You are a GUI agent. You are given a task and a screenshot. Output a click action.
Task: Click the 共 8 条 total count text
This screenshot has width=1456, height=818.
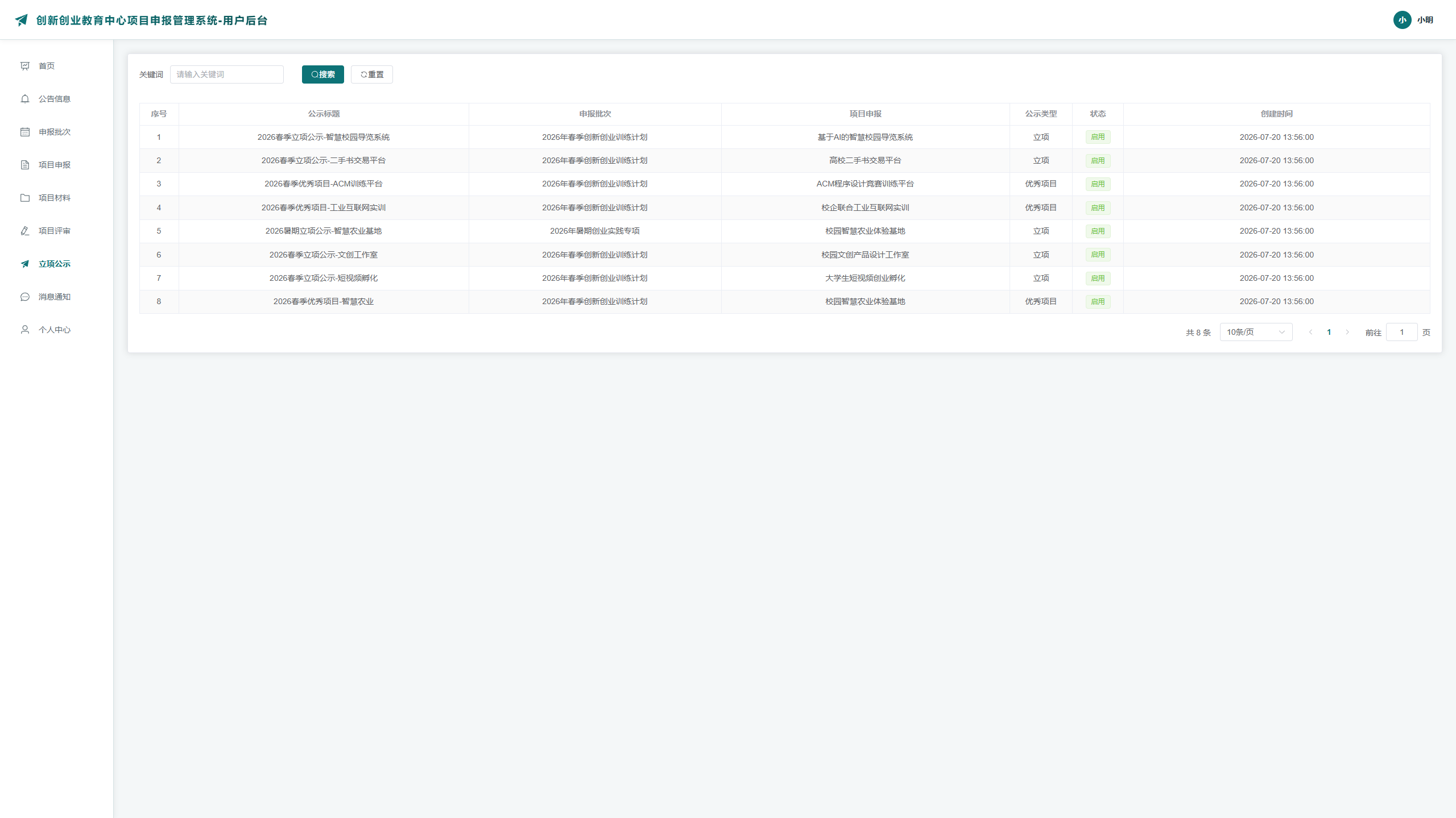1198,333
